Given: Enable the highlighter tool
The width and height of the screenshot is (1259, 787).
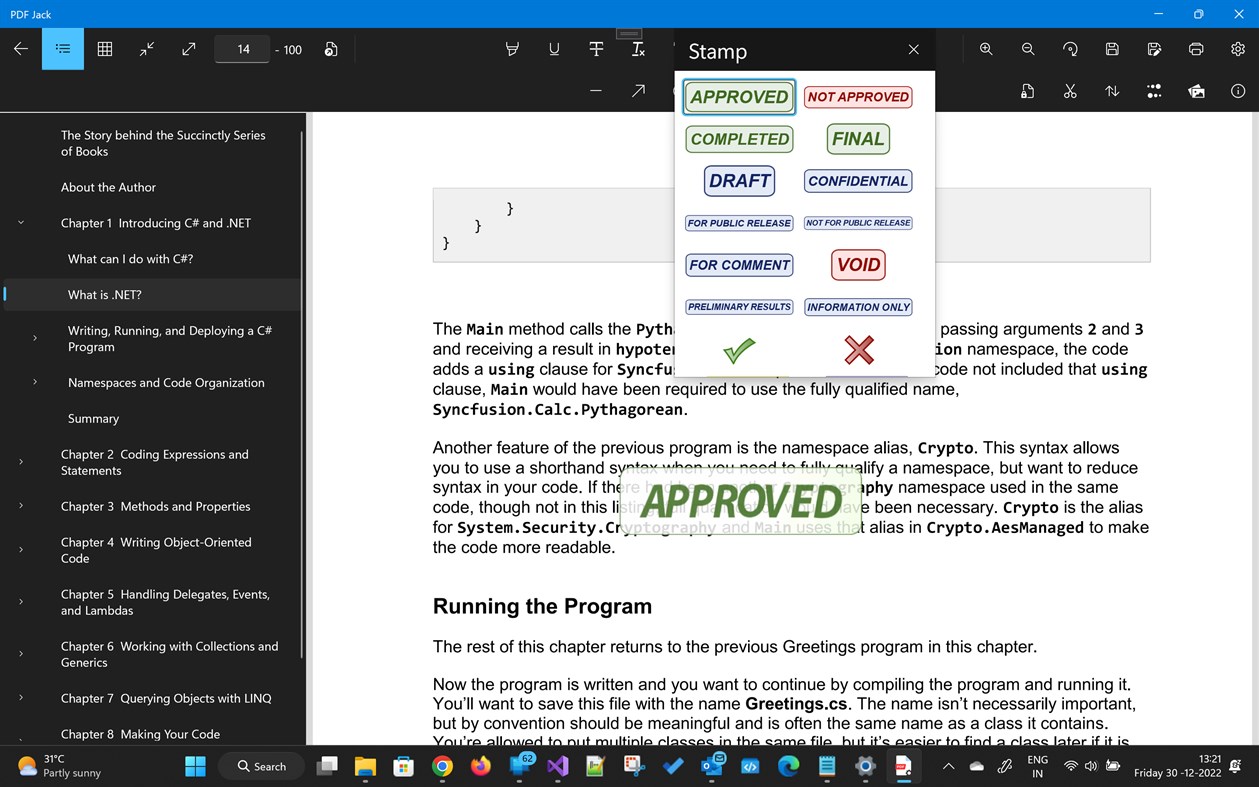Looking at the screenshot, I should coord(513,49).
